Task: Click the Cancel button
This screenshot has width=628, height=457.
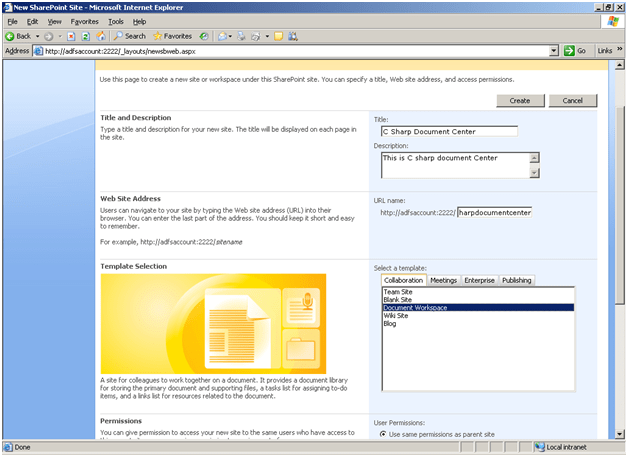Action: coord(572,101)
